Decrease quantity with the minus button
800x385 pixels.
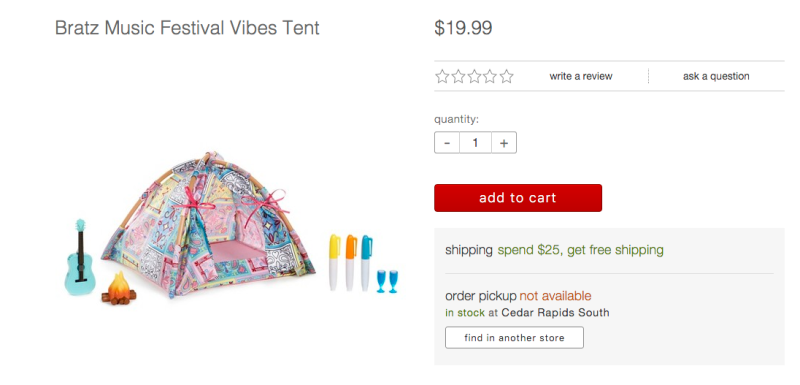(x=447, y=143)
